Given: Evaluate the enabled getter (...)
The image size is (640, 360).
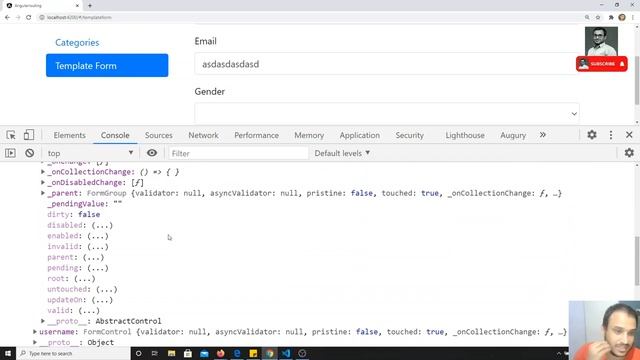Looking at the screenshot, I should tap(98, 236).
